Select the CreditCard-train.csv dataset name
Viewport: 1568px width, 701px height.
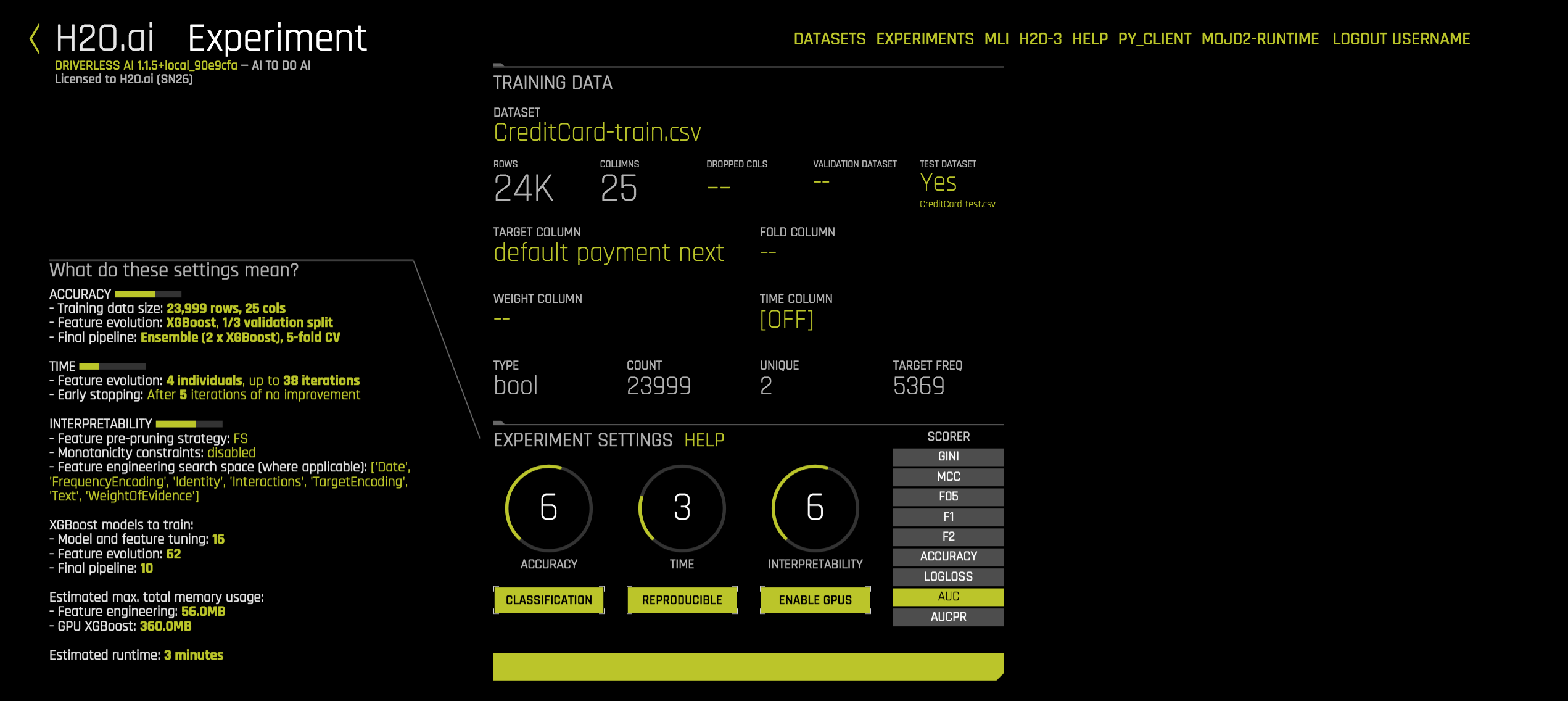pos(597,132)
